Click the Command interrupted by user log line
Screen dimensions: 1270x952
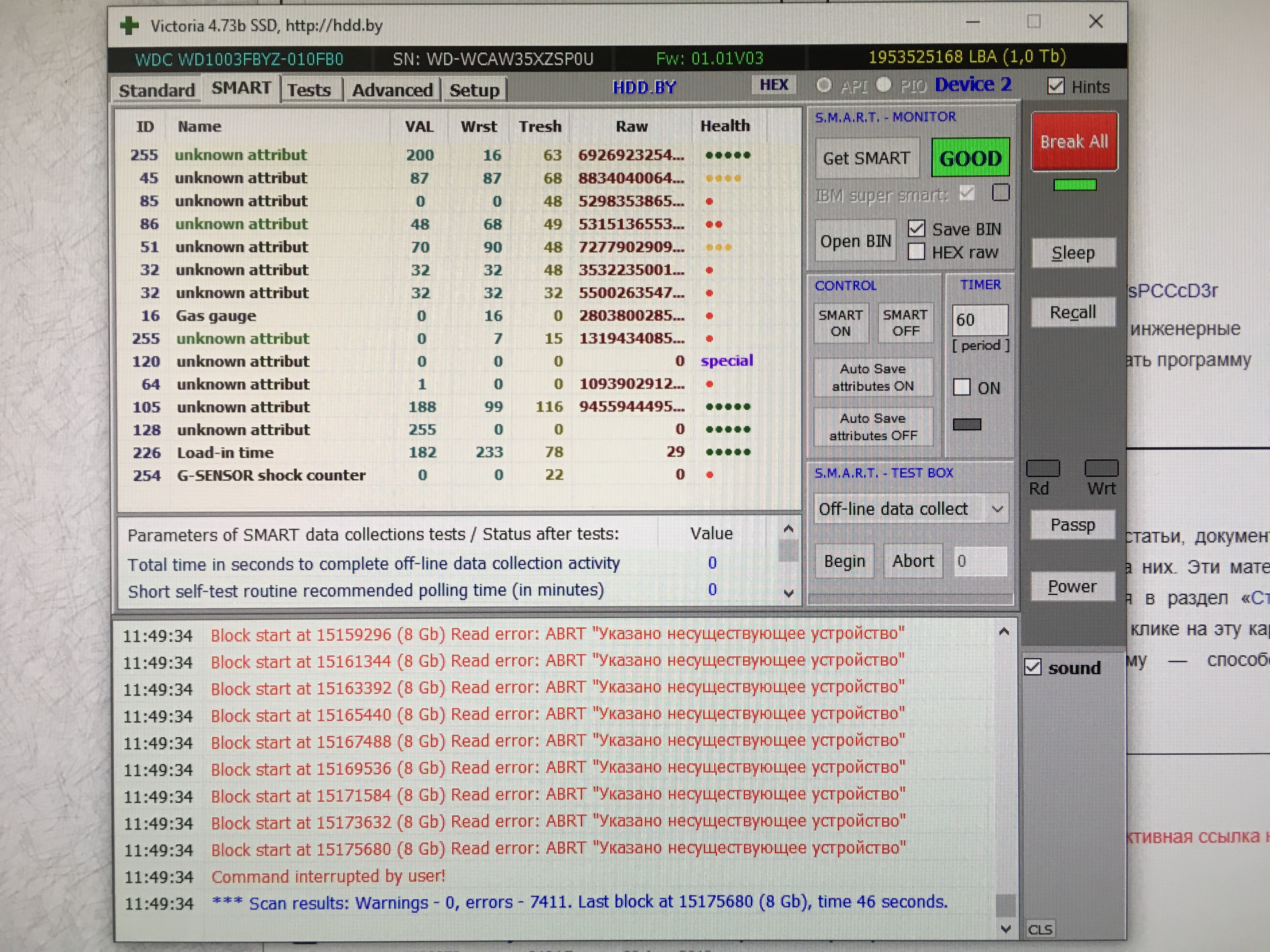pos(328,876)
